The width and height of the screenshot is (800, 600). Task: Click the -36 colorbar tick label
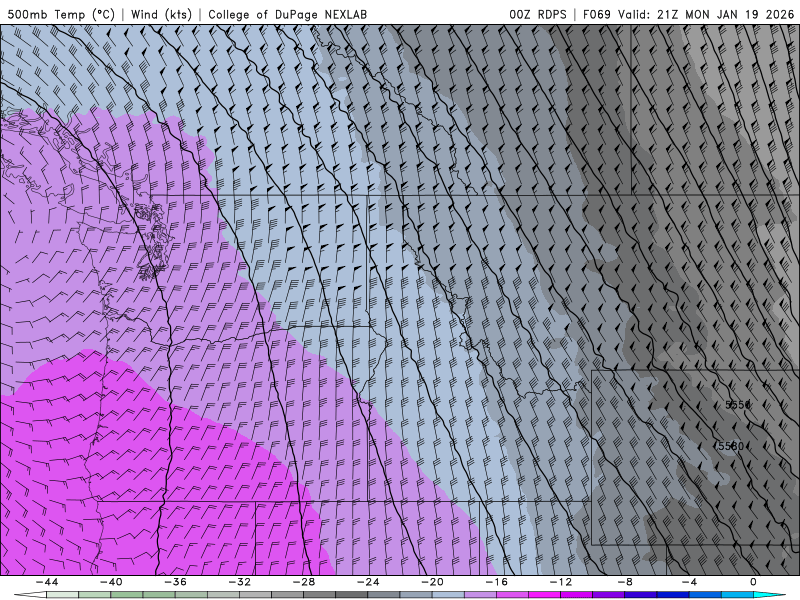pyautogui.click(x=176, y=582)
